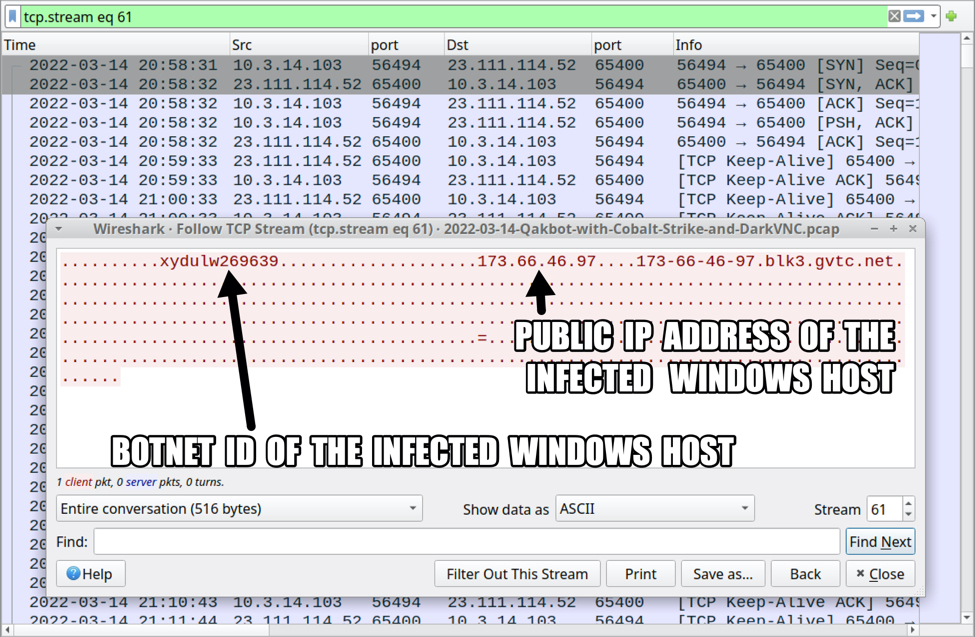975x637 pixels.
Task: Open the Show data as ASCII dropdown
Action: 655,509
